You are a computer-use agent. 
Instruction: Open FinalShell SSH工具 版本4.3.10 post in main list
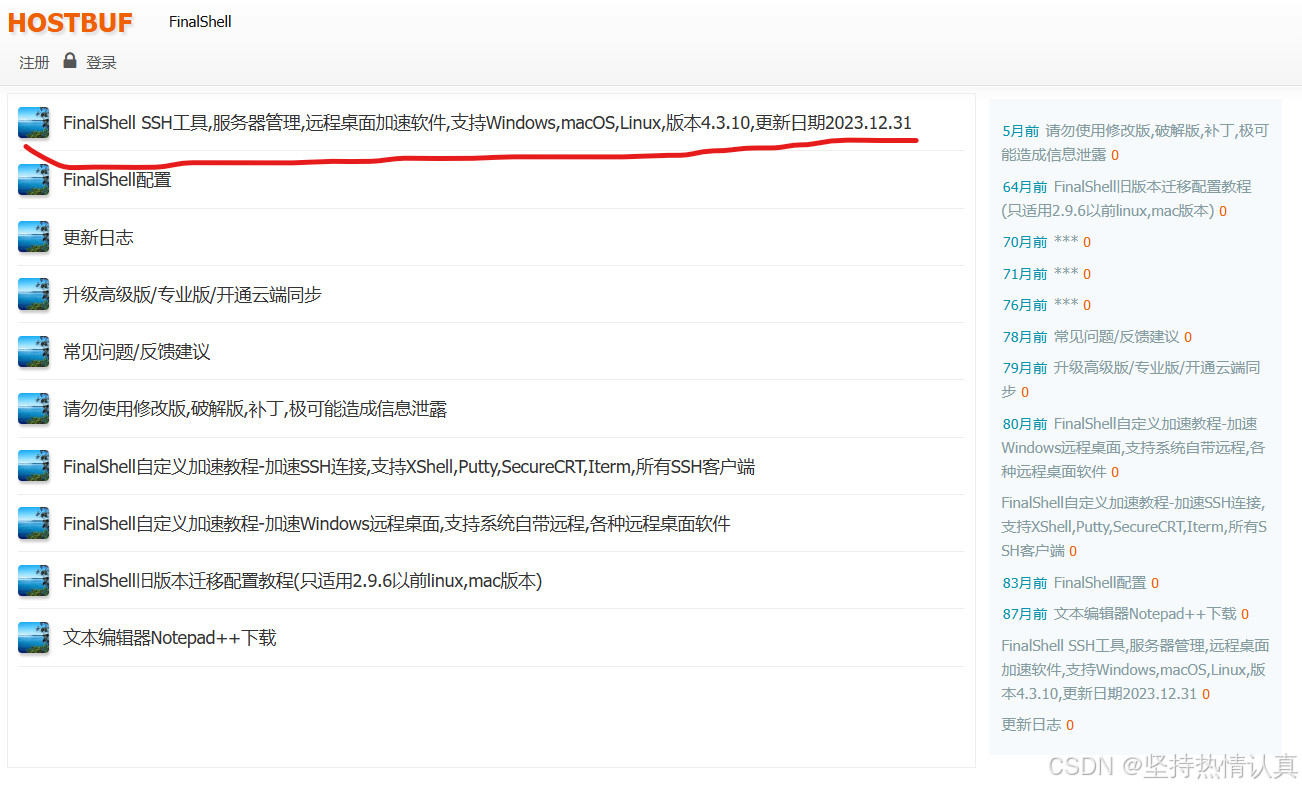(x=487, y=123)
